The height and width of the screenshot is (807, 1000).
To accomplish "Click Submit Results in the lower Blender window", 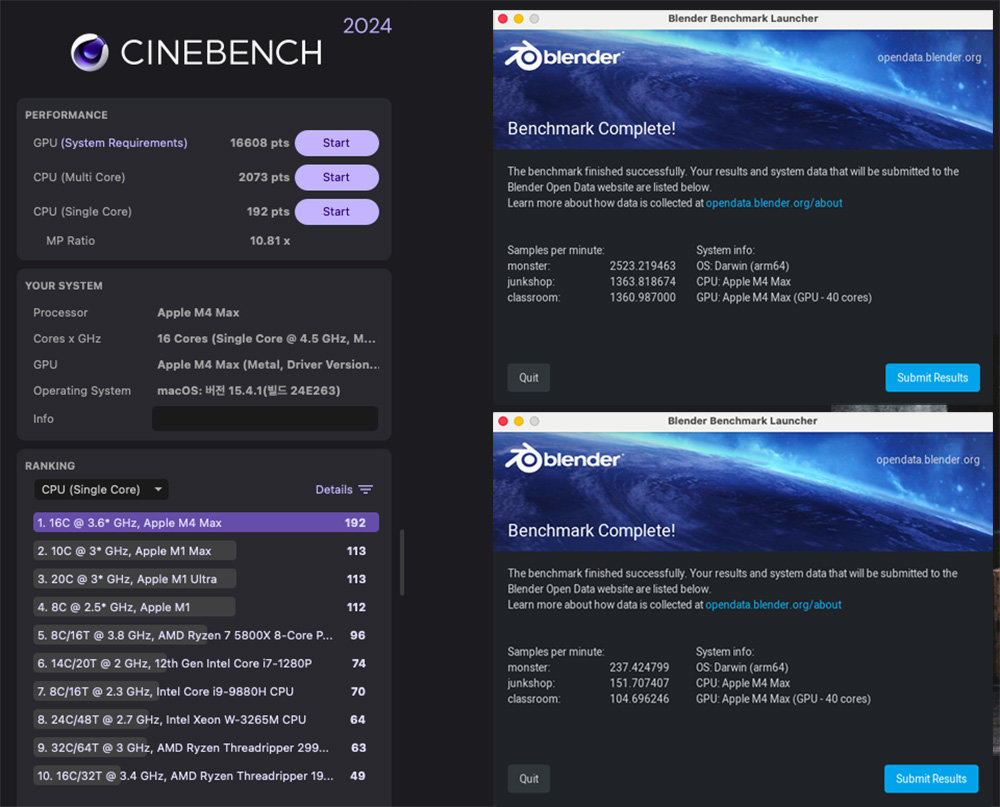I will pos(931,779).
